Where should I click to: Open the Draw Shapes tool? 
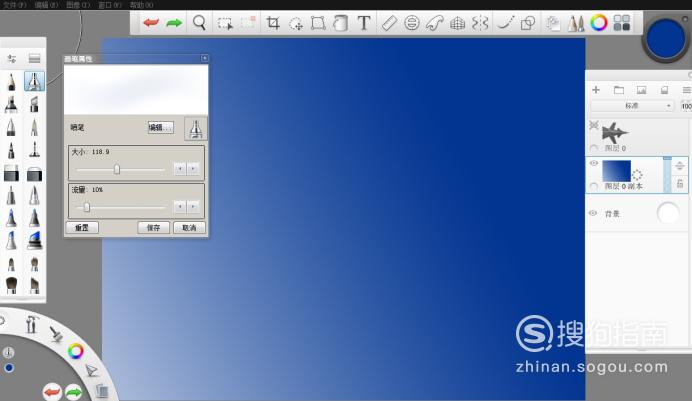pos(528,22)
